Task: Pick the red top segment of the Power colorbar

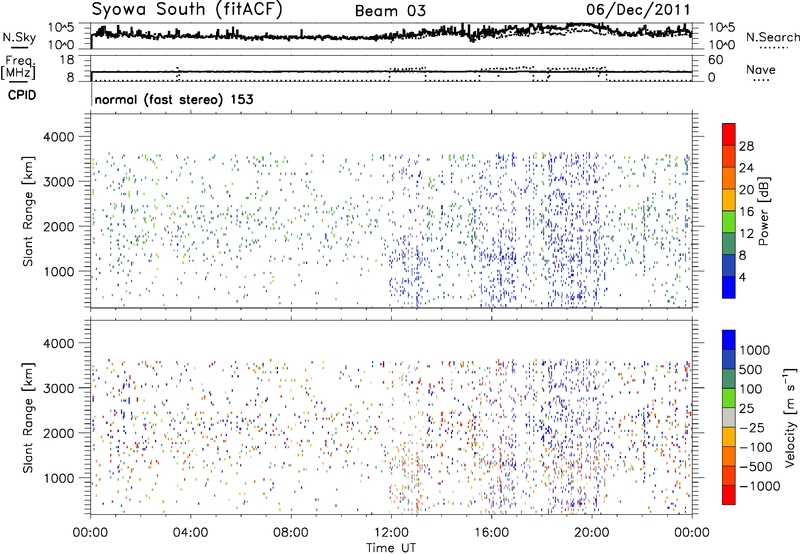Action: click(x=729, y=134)
